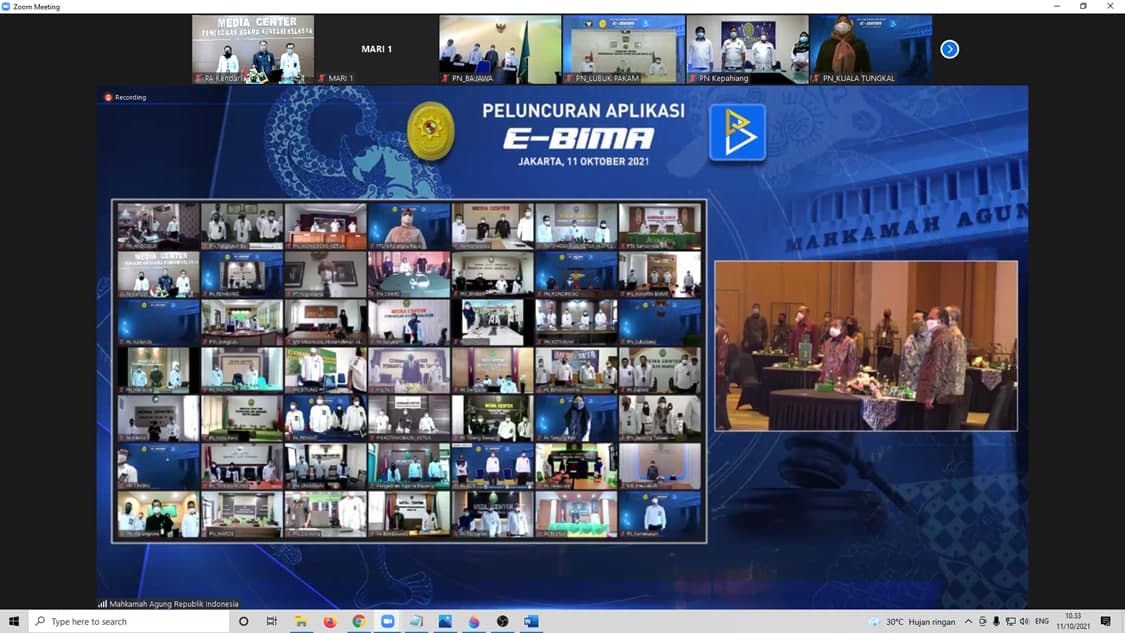Viewport: 1125px width, 633px height.
Task: Click the ENG input language indicator
Action: (x=1042, y=622)
